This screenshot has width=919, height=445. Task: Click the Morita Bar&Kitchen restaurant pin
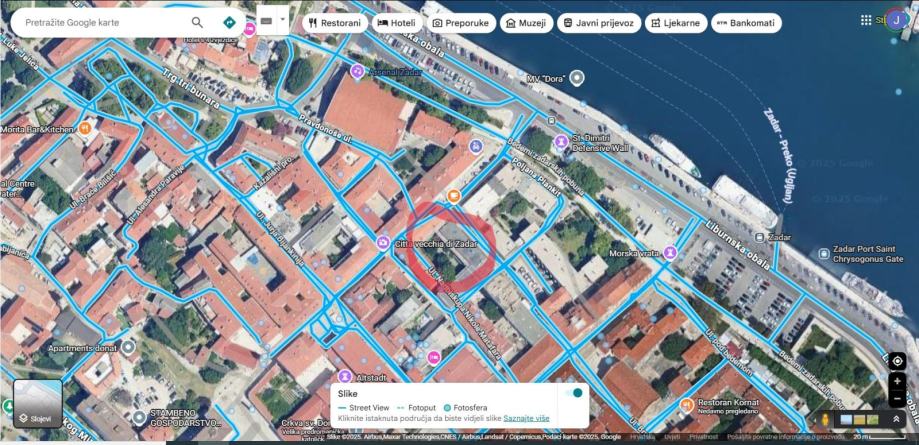point(84,128)
